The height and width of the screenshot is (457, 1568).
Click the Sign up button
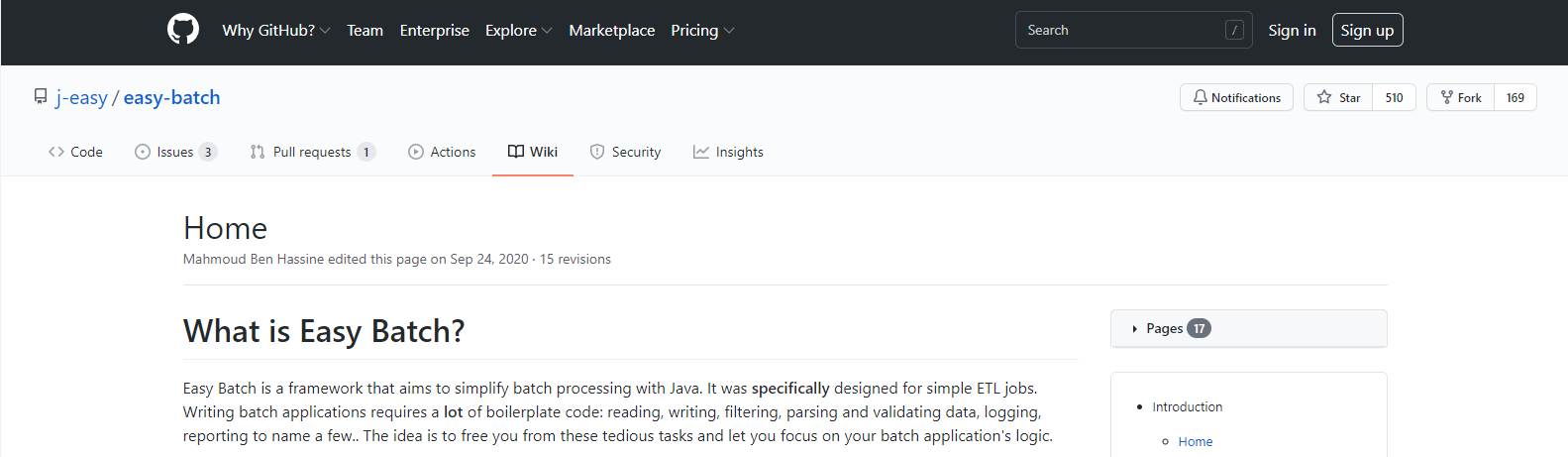(x=1368, y=30)
